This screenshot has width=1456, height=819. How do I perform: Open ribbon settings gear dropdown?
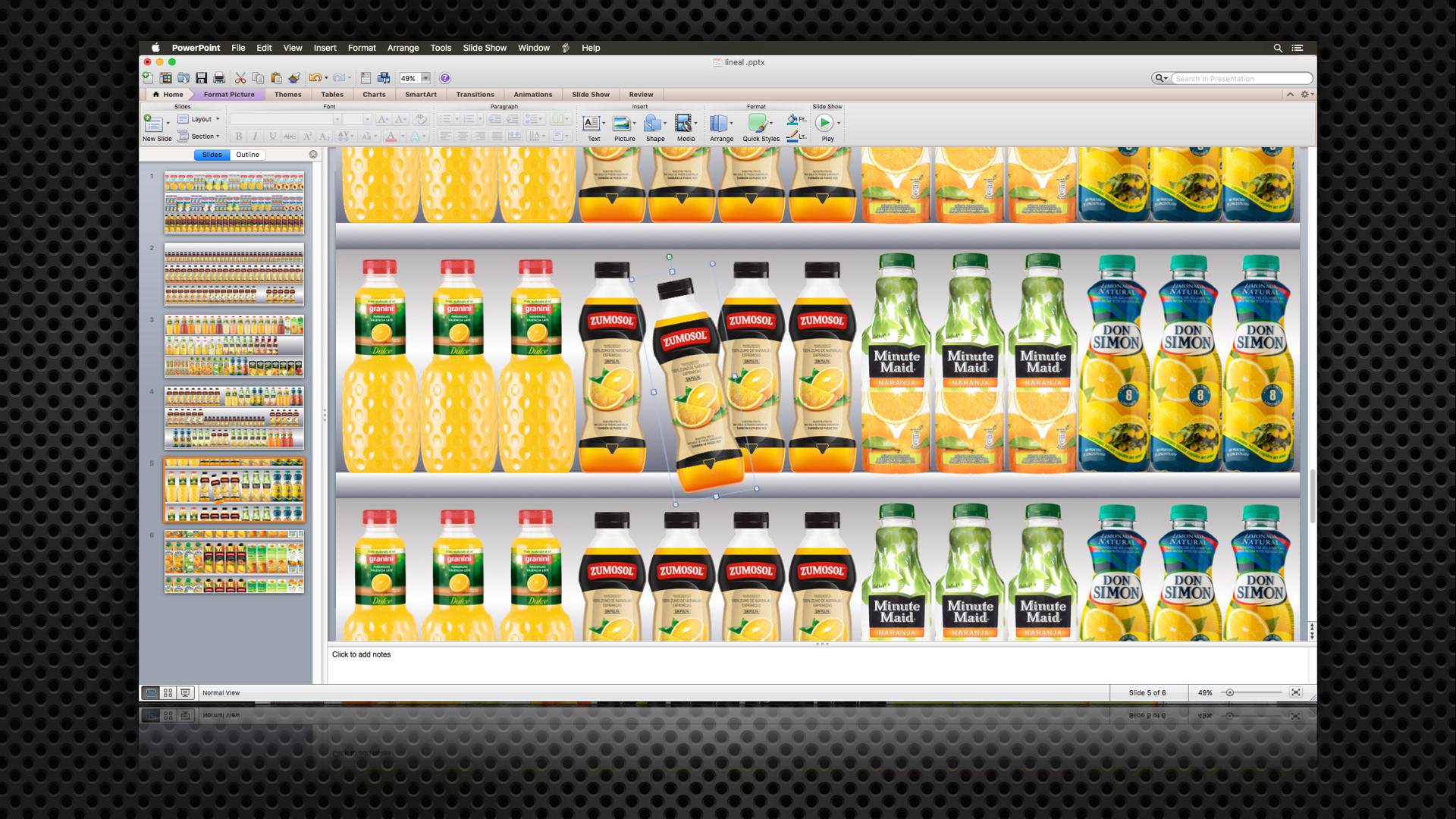[1307, 95]
